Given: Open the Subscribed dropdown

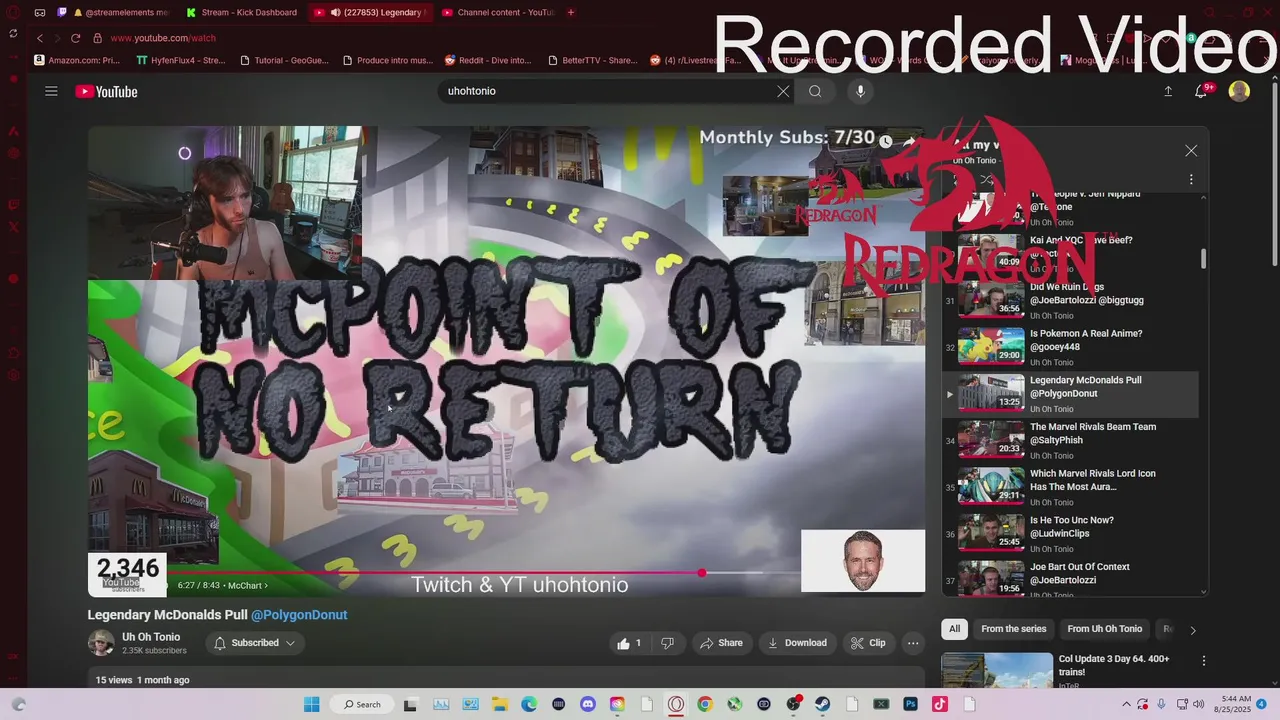Looking at the screenshot, I should coord(255,643).
